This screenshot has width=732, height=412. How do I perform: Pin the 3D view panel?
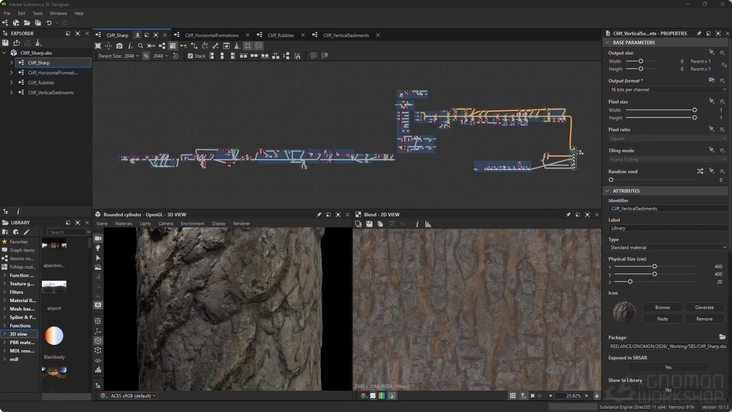(319, 215)
